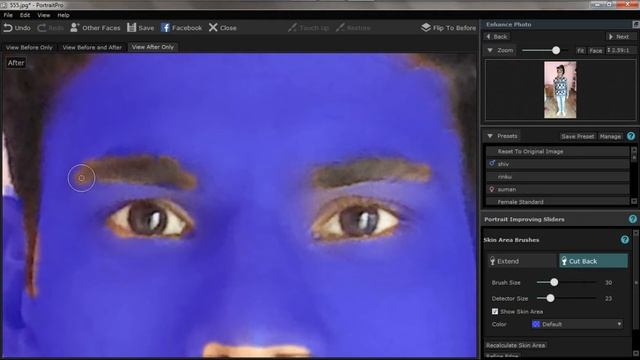640x360 pixels.
Task: Open the help icon for Presets
Action: 631,136
